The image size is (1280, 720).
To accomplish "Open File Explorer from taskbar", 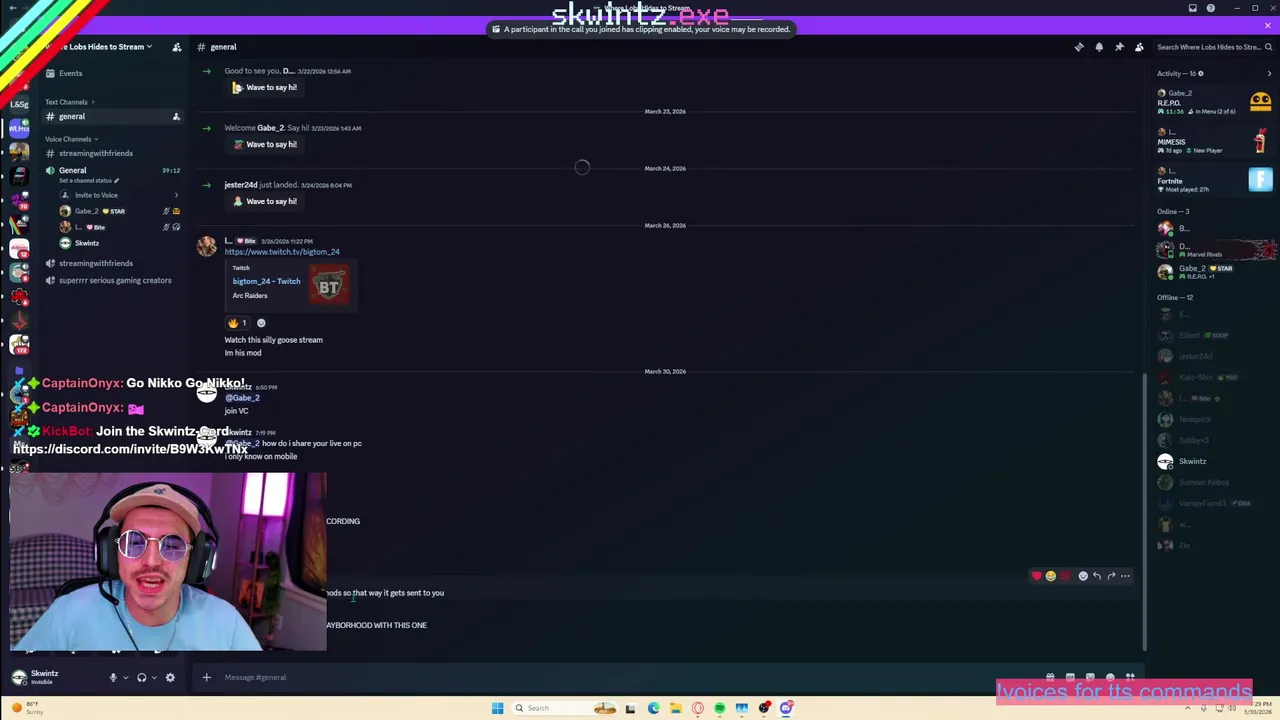I will [675, 708].
